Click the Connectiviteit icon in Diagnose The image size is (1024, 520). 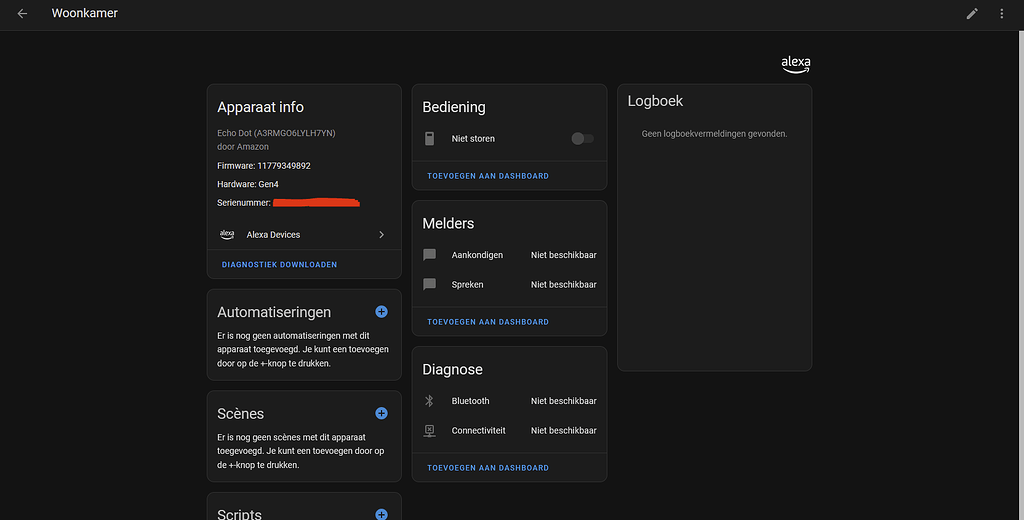[429, 431]
